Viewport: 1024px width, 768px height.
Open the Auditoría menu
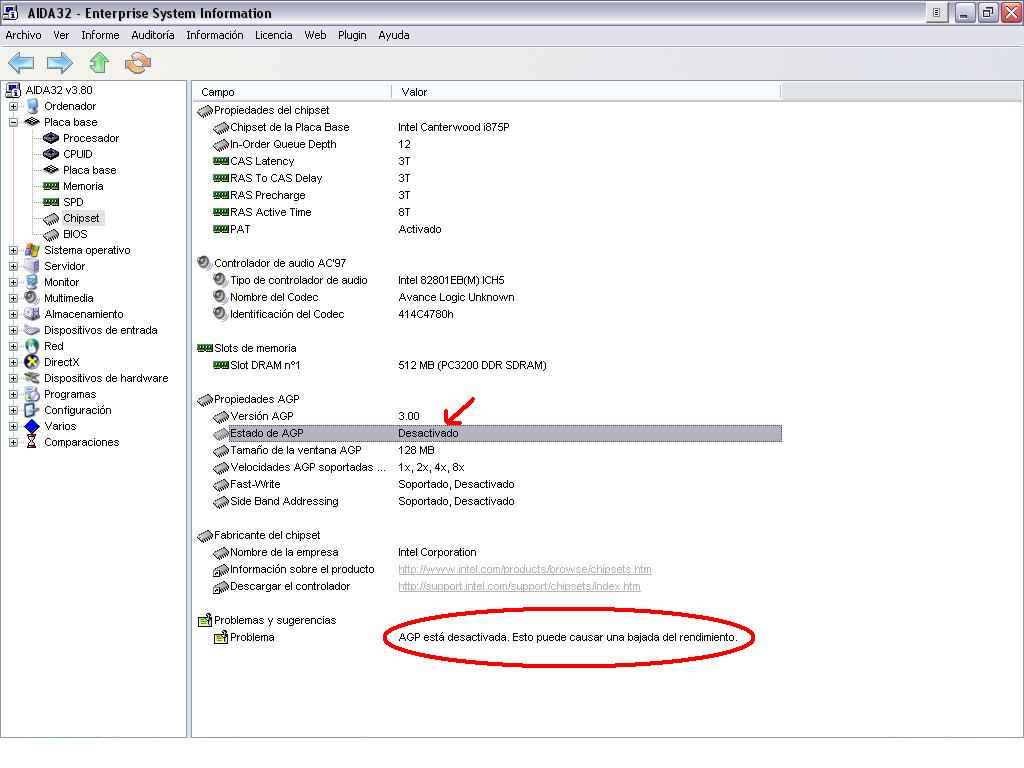tap(153, 35)
